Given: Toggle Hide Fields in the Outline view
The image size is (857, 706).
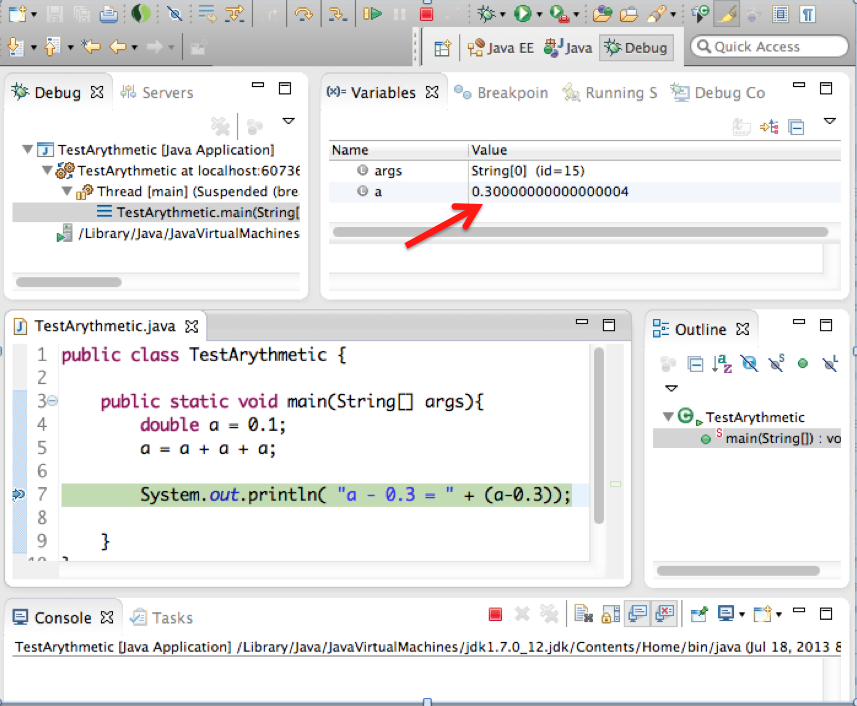Looking at the screenshot, I should click(x=747, y=364).
